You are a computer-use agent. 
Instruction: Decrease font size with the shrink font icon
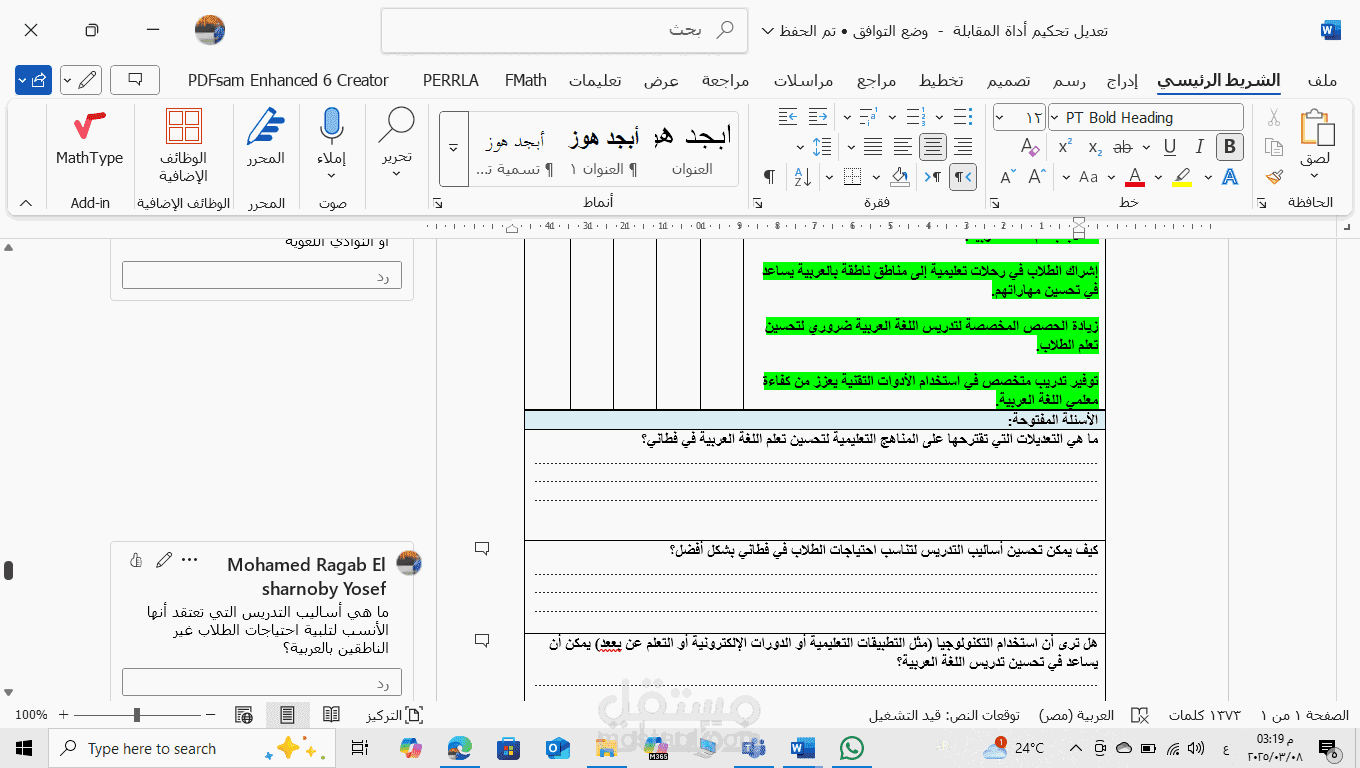coord(1008,177)
